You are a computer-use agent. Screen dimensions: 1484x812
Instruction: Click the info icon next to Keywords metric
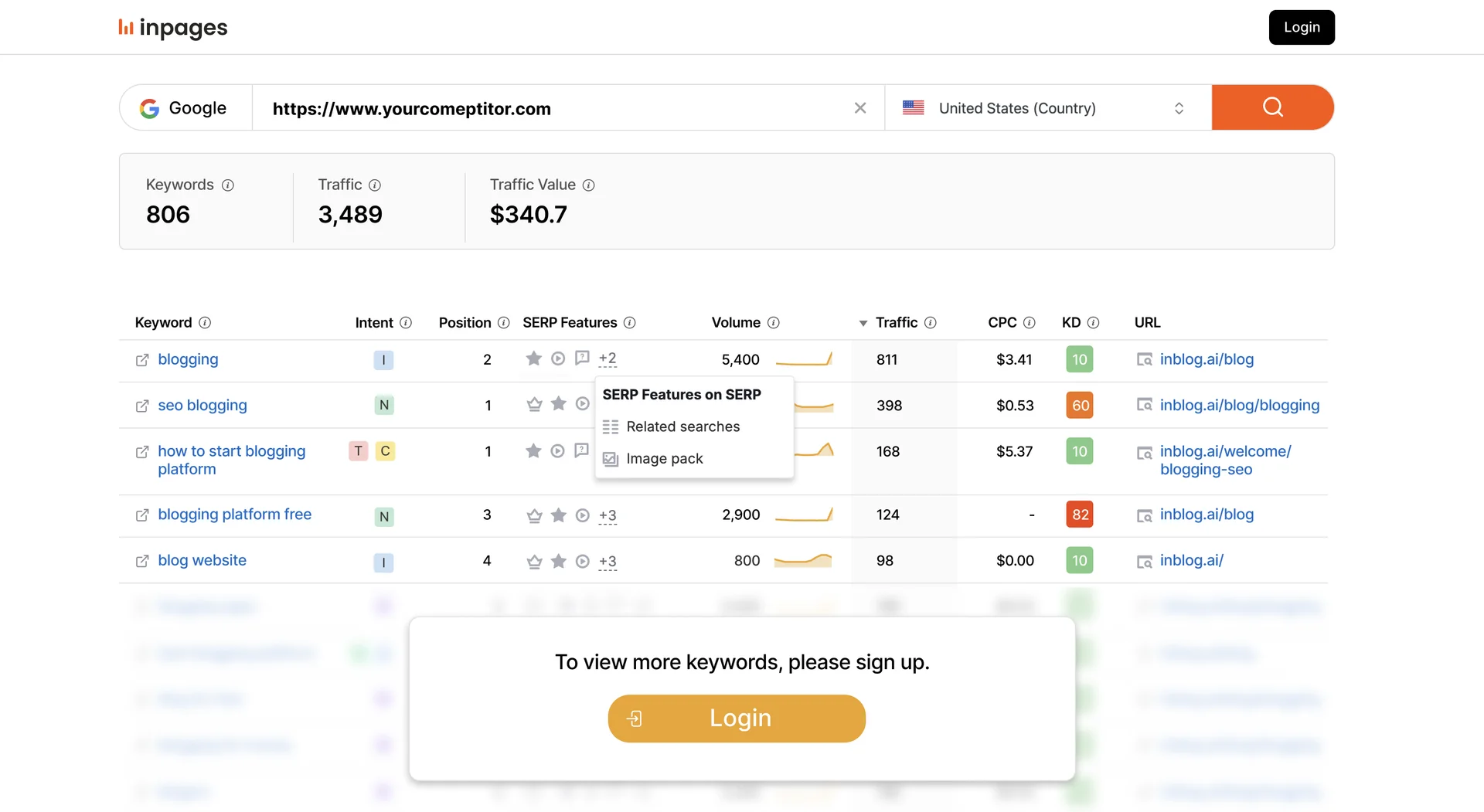pyautogui.click(x=228, y=185)
